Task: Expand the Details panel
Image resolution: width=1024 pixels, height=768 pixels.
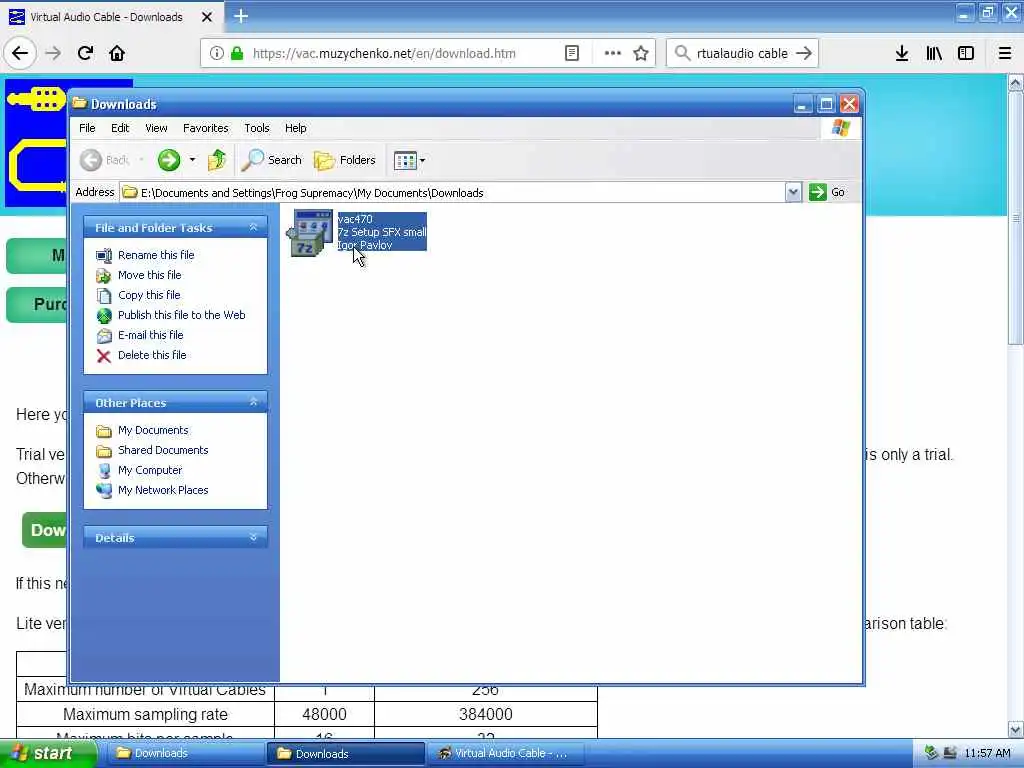Action: pos(253,537)
